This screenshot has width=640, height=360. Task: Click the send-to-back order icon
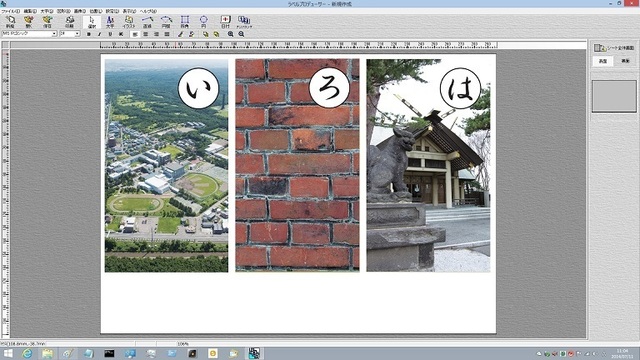coord(216,34)
